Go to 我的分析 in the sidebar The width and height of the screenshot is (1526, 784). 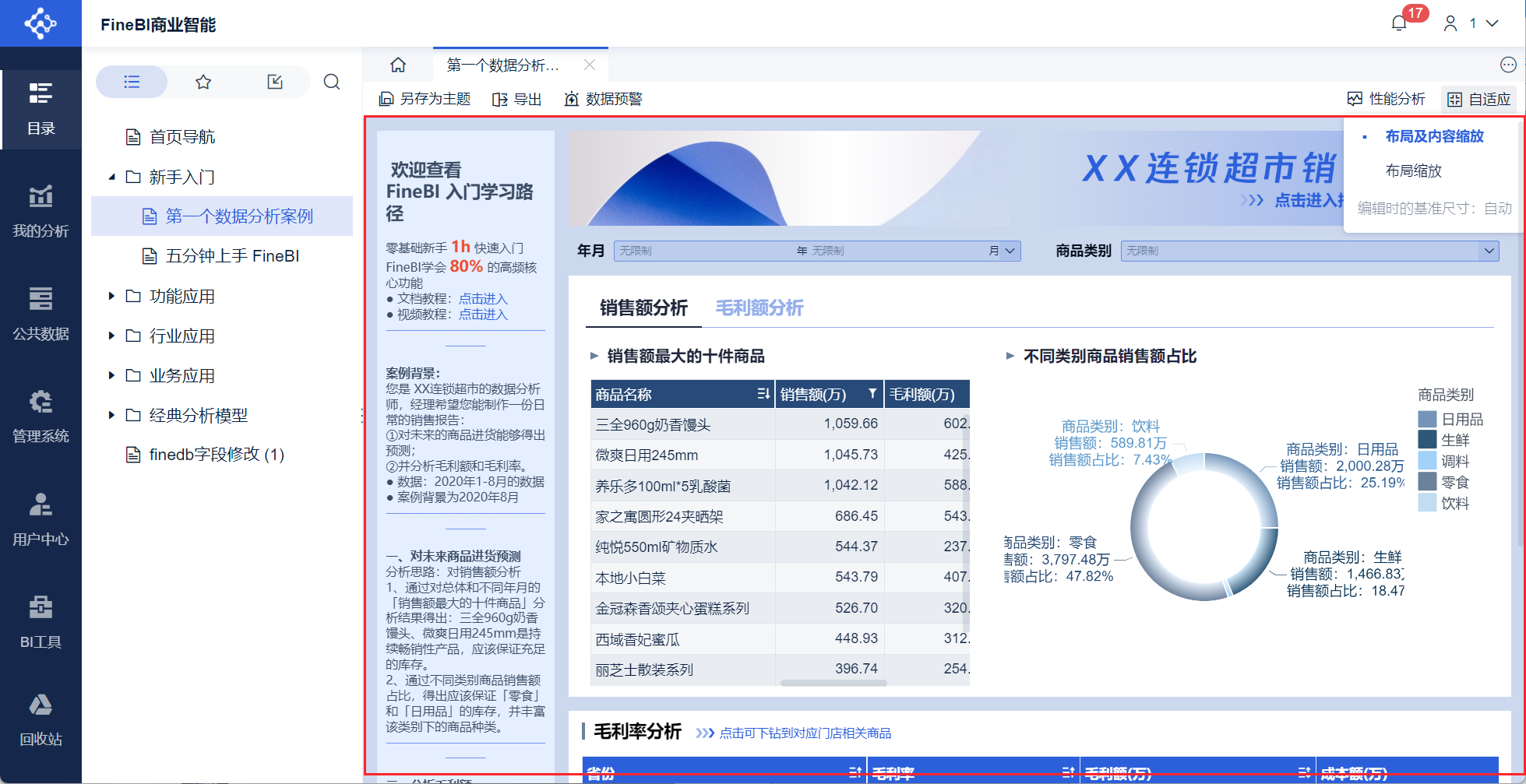tap(41, 211)
